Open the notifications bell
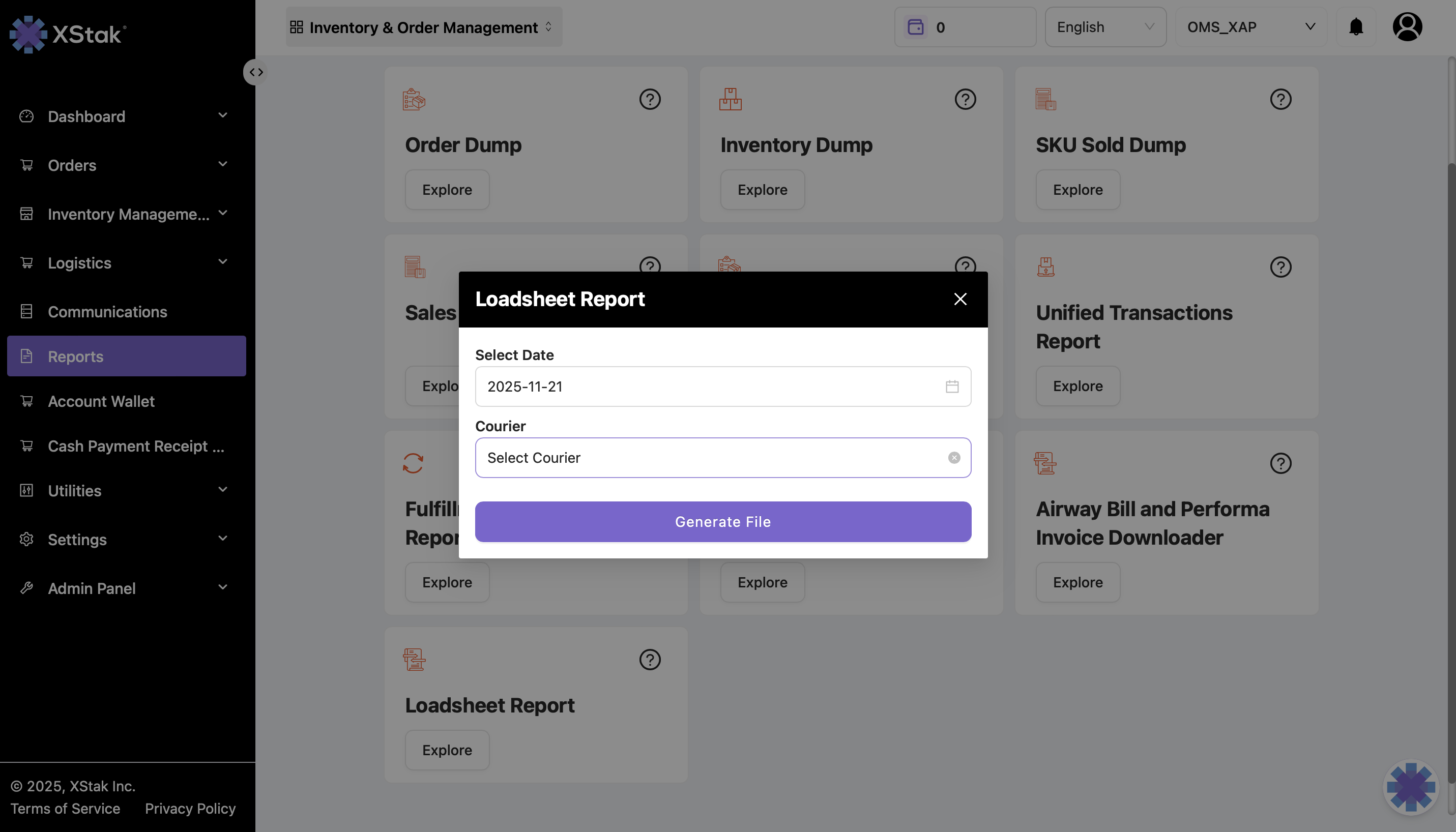 click(1355, 27)
